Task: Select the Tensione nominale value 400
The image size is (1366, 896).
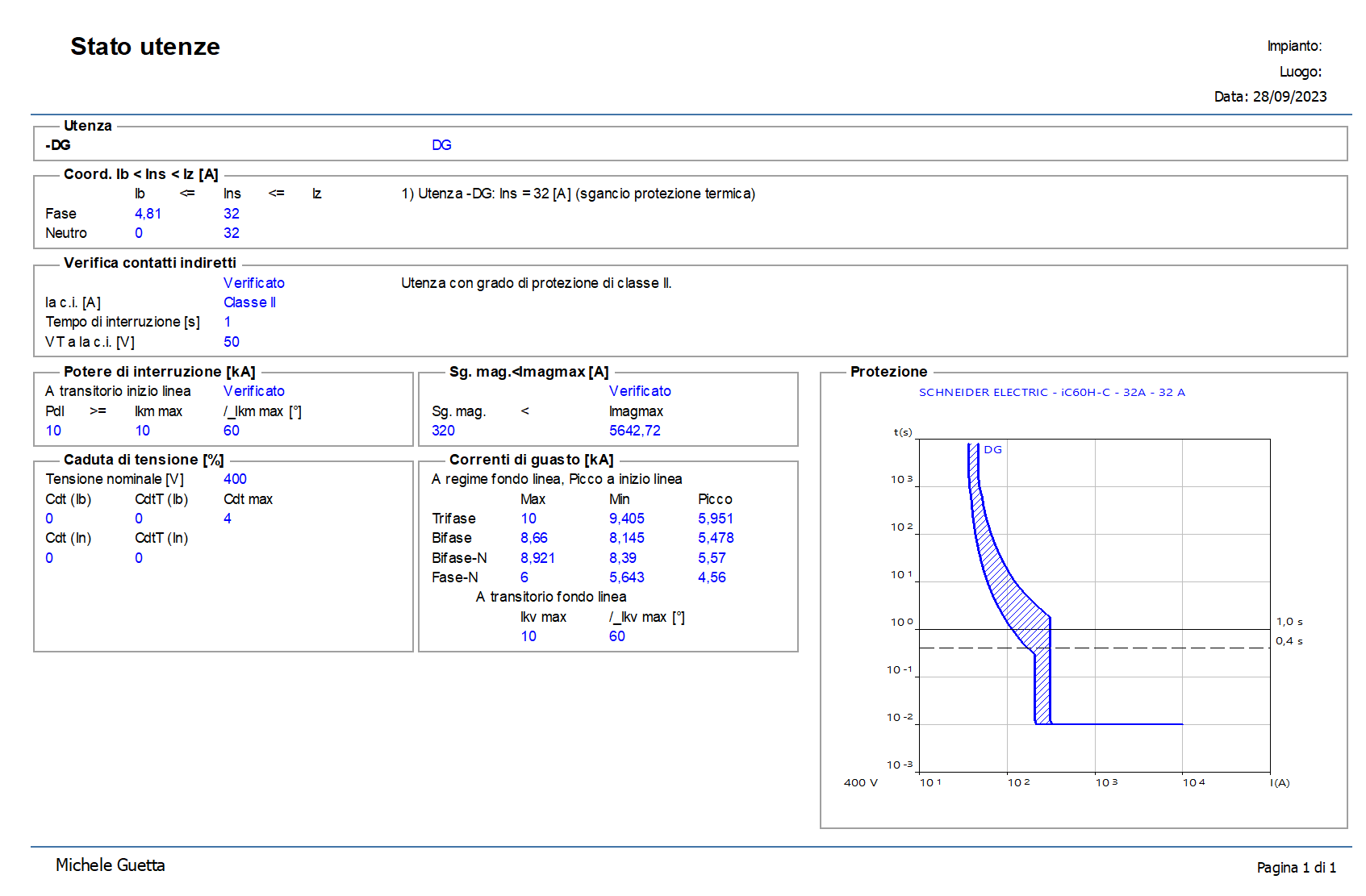Action: point(235,479)
